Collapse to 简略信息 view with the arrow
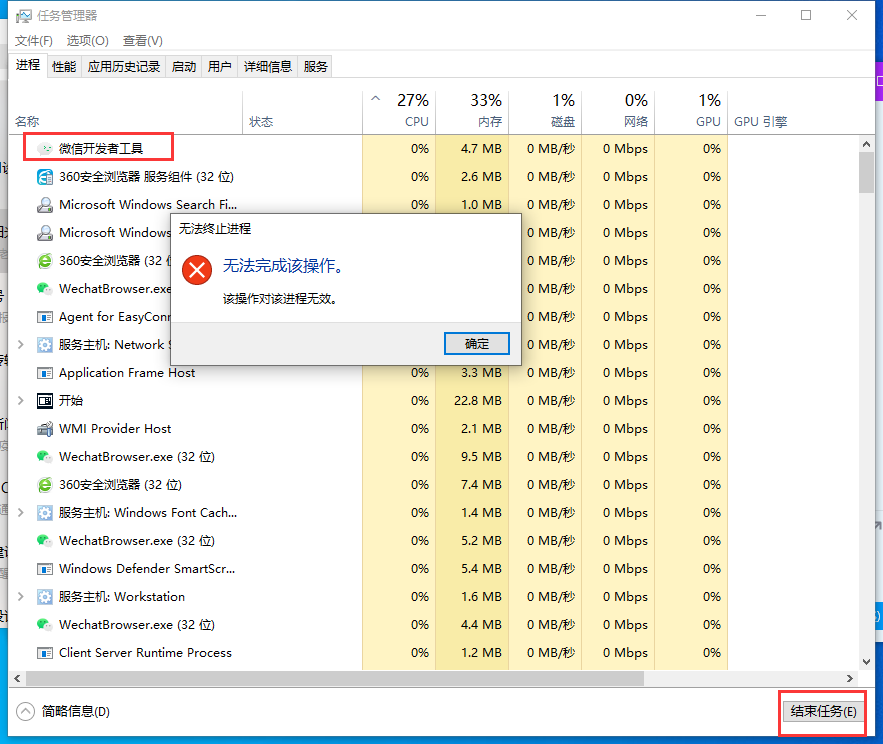This screenshot has width=883, height=744. (25, 712)
